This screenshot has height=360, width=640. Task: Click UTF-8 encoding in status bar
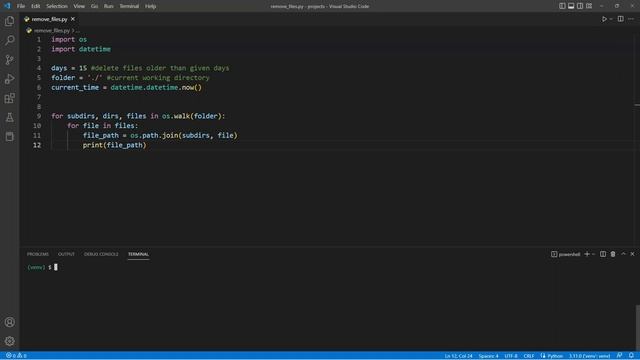[511, 356]
